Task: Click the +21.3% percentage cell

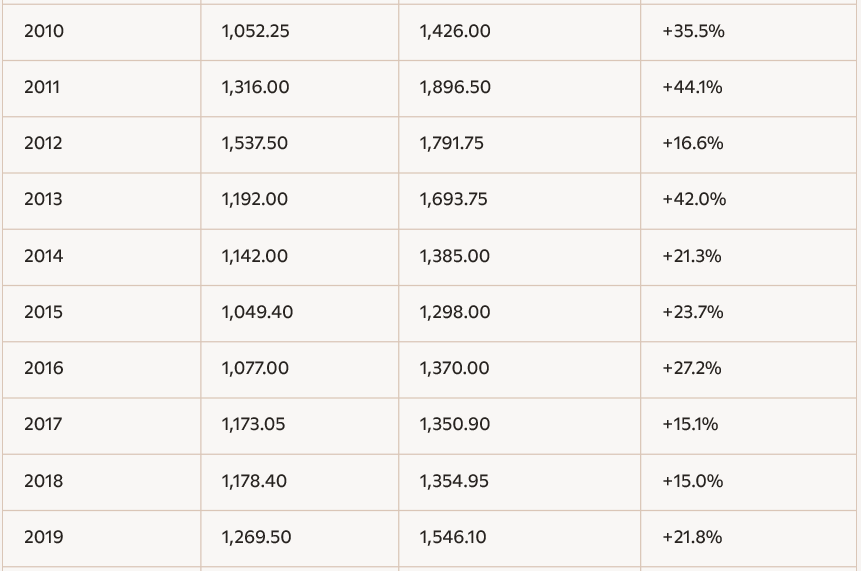Action: coord(691,256)
